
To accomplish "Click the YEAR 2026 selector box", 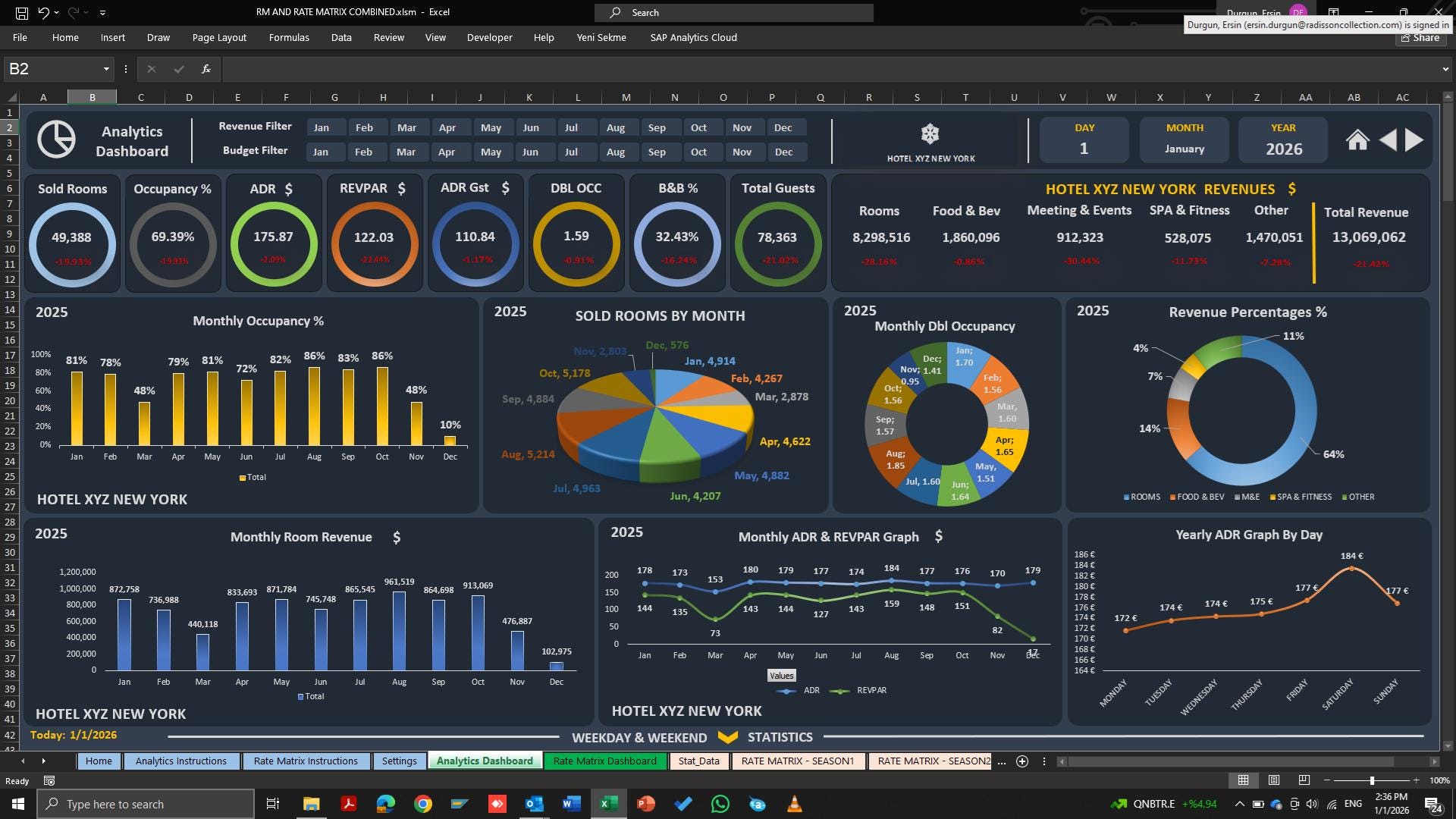I will pyautogui.click(x=1283, y=140).
